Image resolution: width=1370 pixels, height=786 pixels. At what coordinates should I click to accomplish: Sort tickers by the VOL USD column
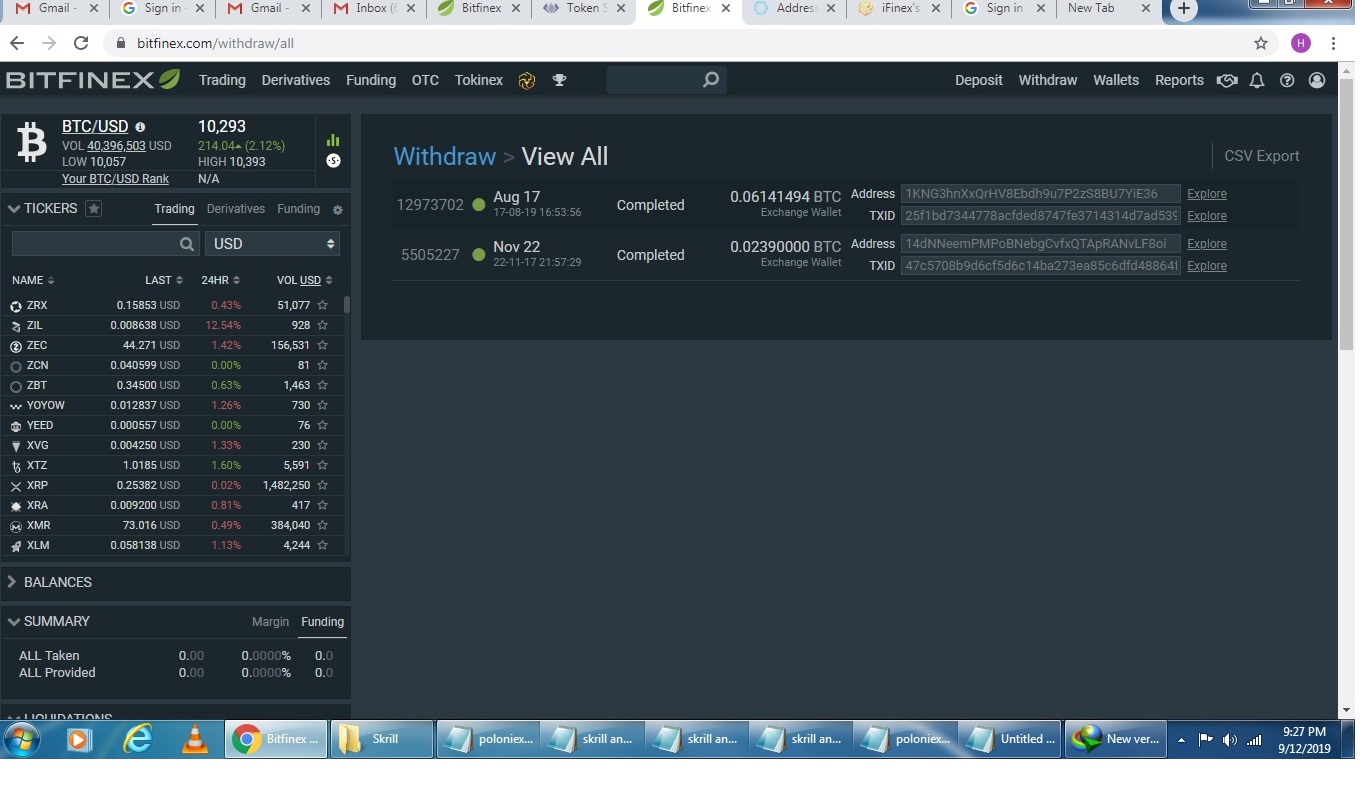(304, 280)
